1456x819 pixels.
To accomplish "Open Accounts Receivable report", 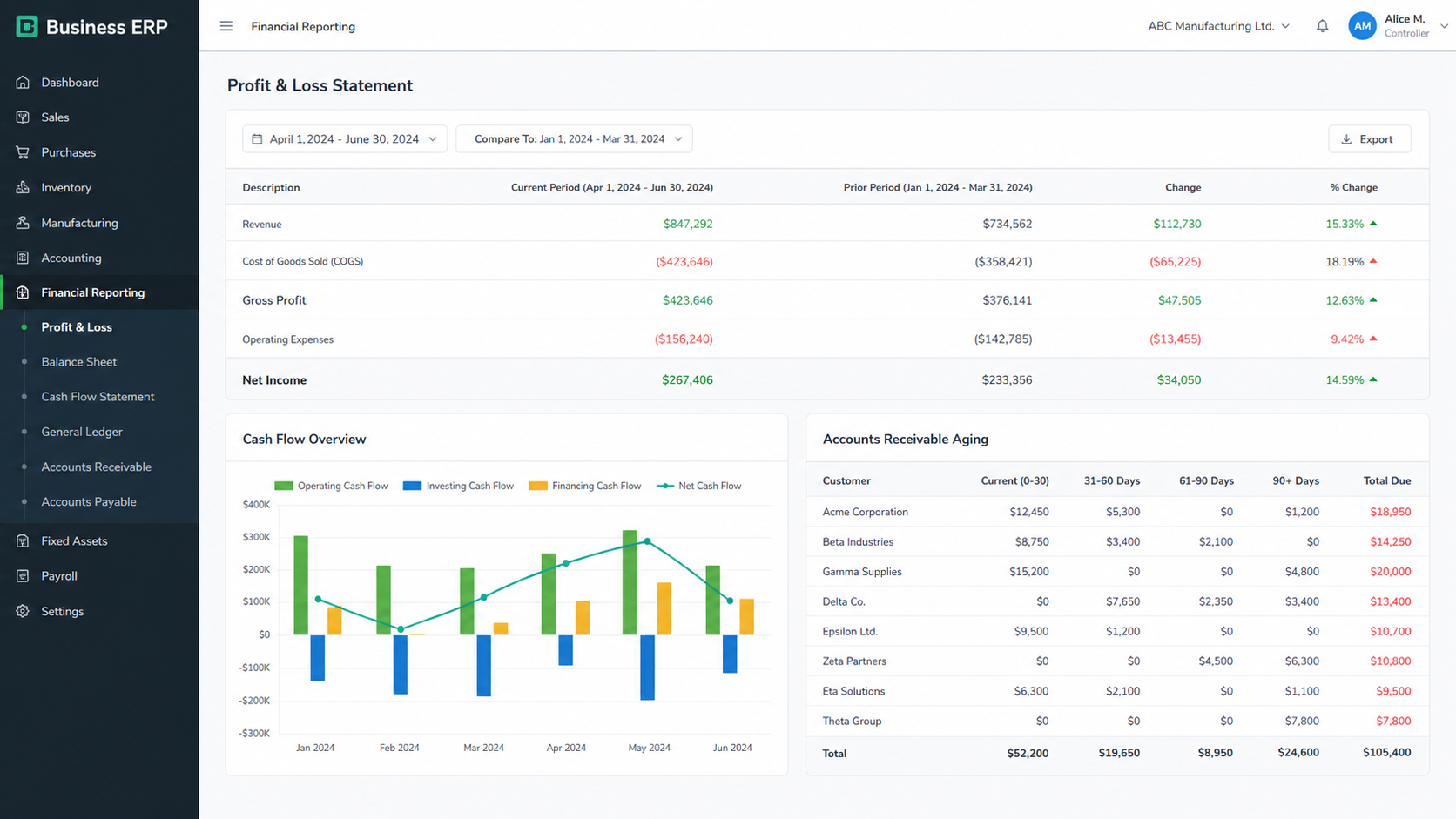I will click(99, 467).
